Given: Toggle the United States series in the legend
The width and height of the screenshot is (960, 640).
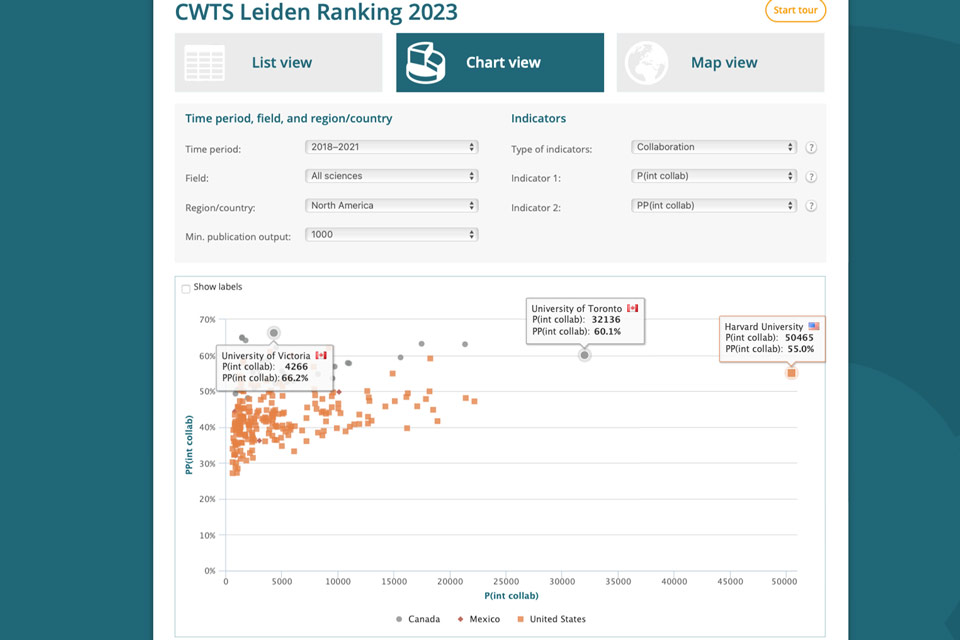Looking at the screenshot, I should coord(552,619).
